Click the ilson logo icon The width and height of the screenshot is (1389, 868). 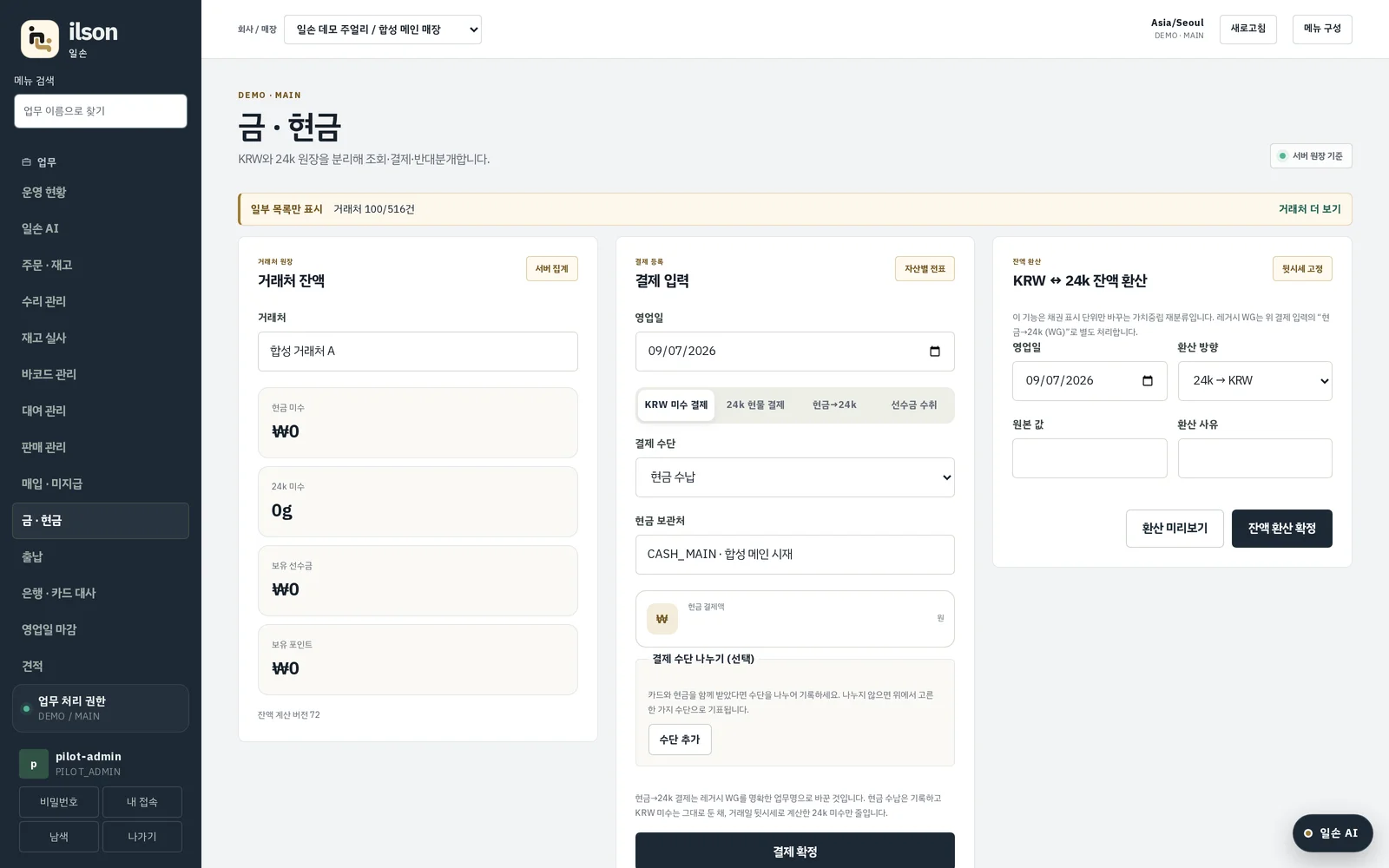tap(40, 39)
